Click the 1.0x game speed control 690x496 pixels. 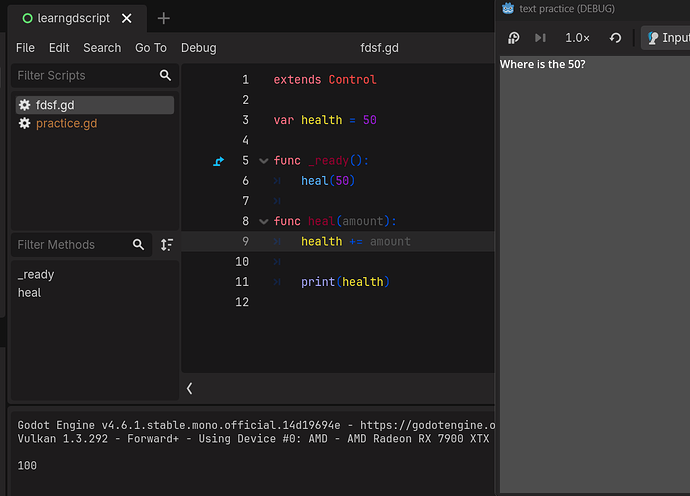(577, 38)
